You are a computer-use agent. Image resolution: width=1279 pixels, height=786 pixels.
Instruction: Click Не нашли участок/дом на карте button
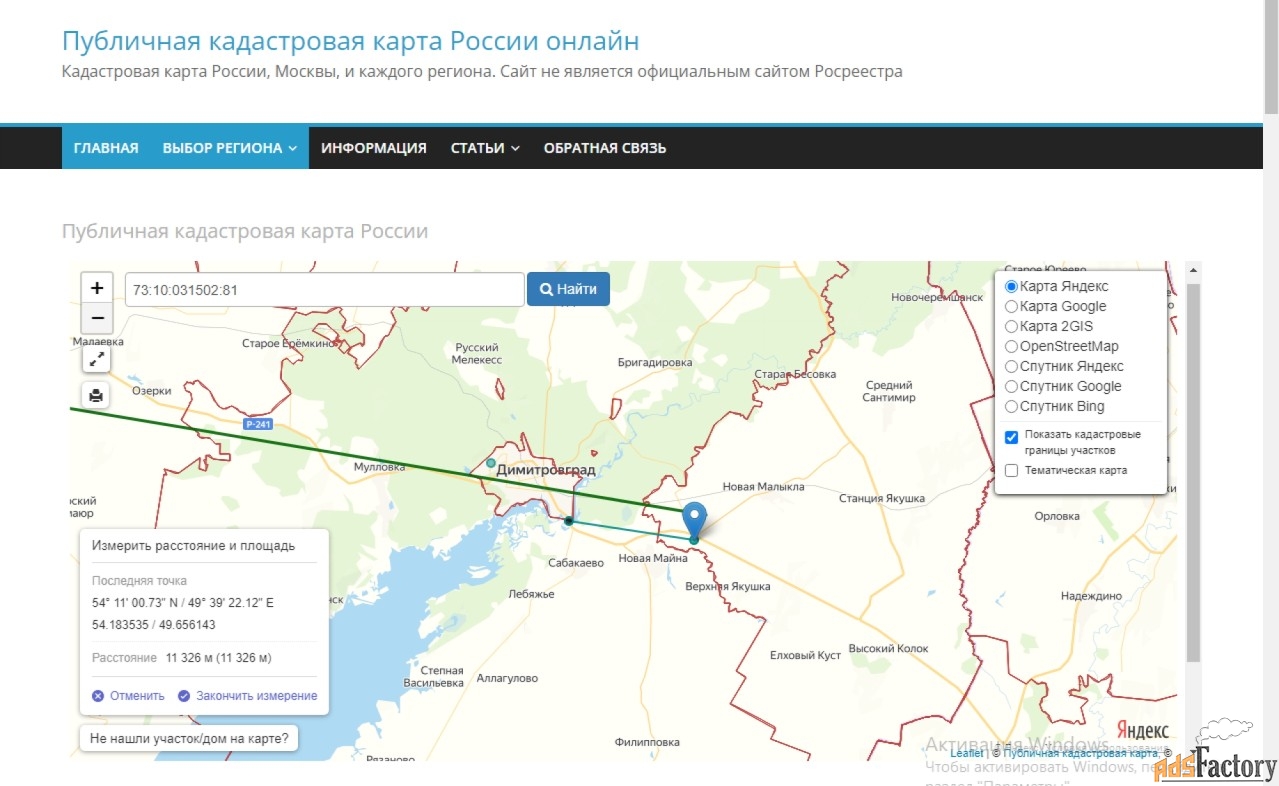tap(189, 739)
